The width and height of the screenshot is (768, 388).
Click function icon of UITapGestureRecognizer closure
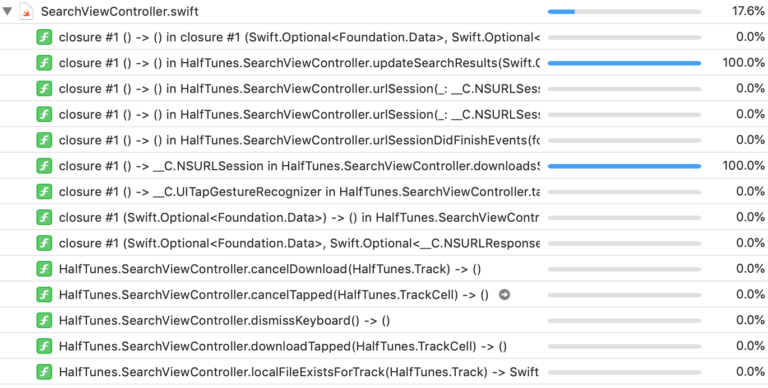[x=44, y=192]
